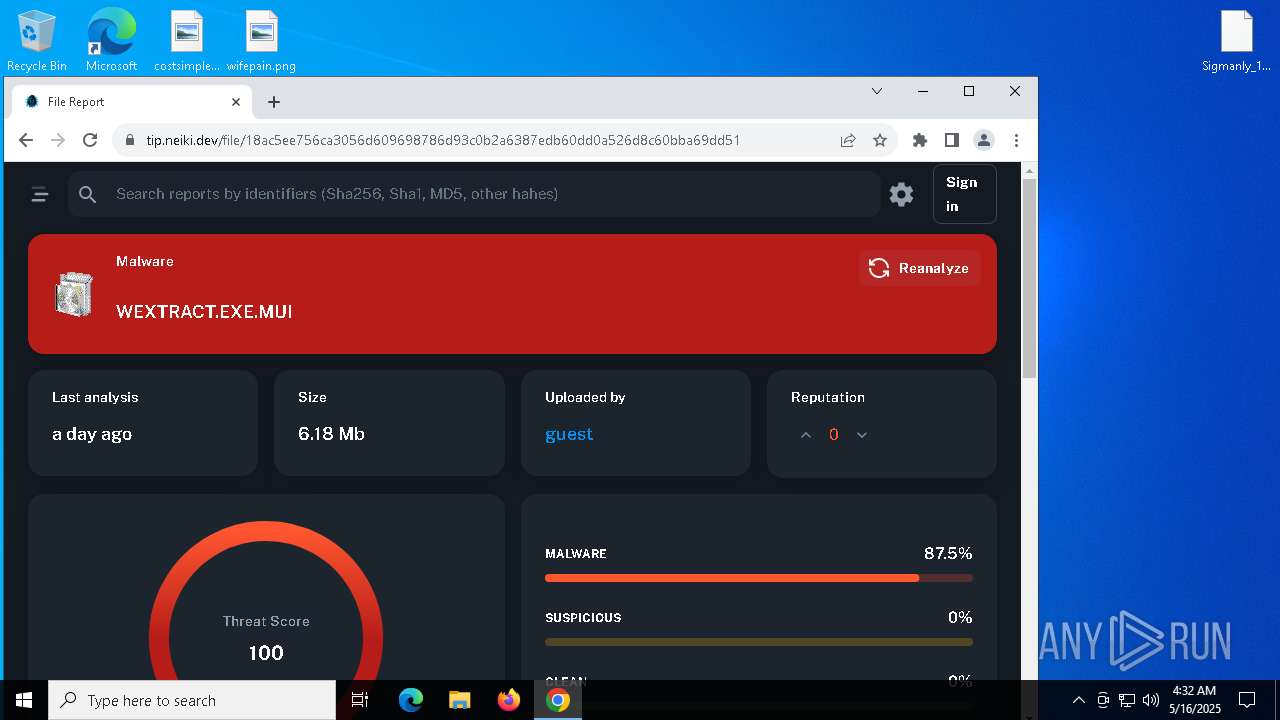Screen dimensions: 1280x720
Task: Downvote reputation with the down chevron
Action: [862, 435]
